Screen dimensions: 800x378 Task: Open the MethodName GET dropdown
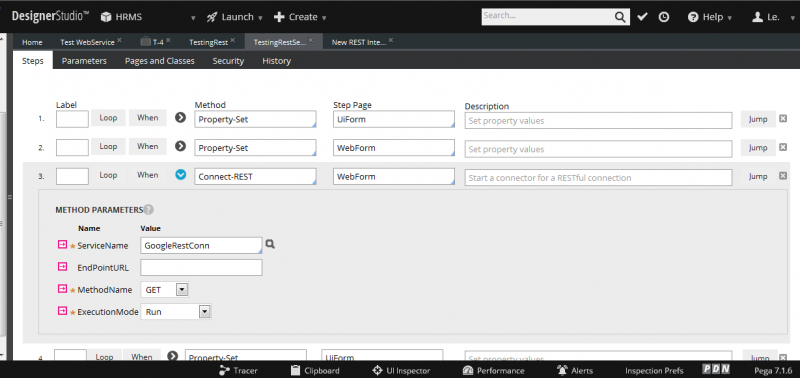[x=182, y=290]
